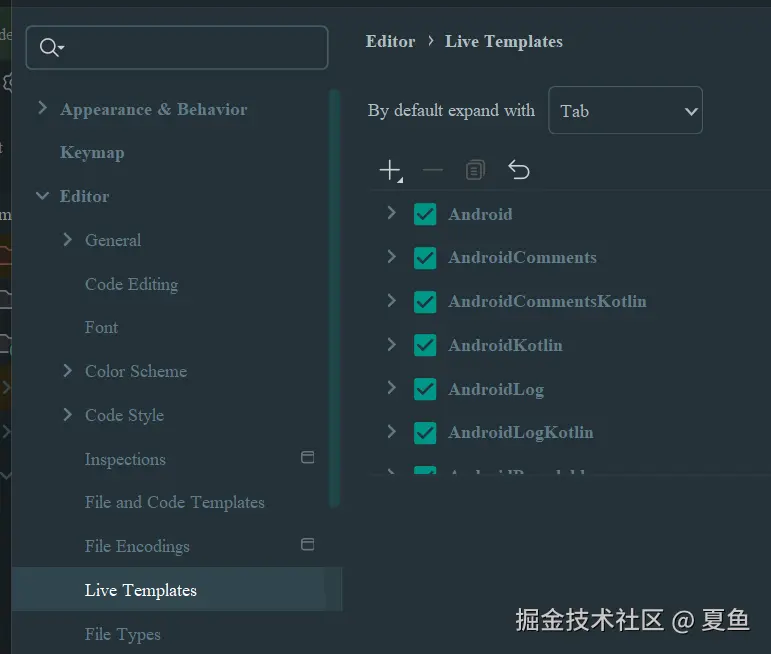Click the search magnifier icon
The image size is (771, 654).
50,48
